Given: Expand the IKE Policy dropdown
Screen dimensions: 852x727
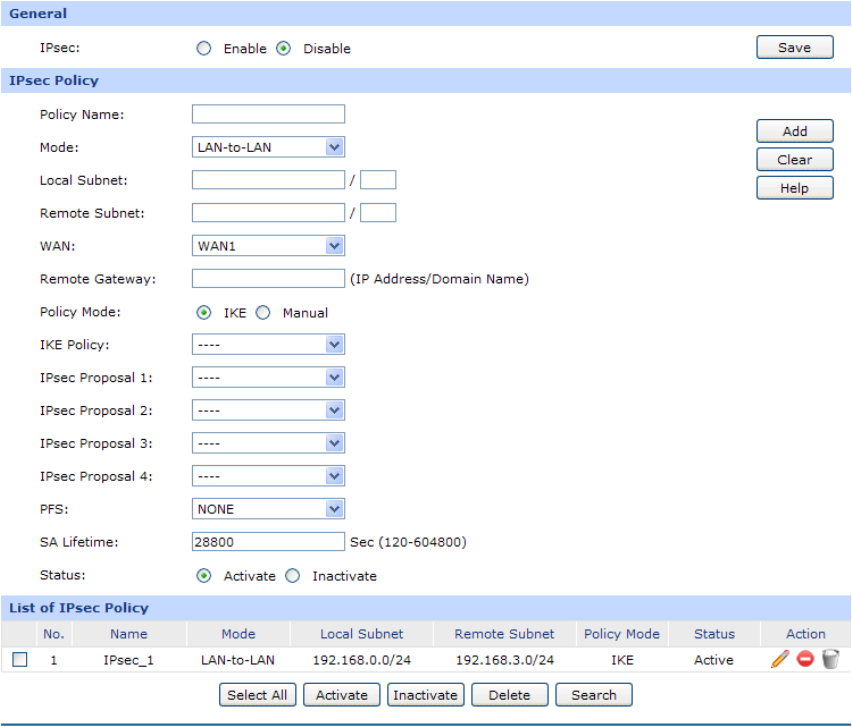Looking at the screenshot, I should coord(268,344).
